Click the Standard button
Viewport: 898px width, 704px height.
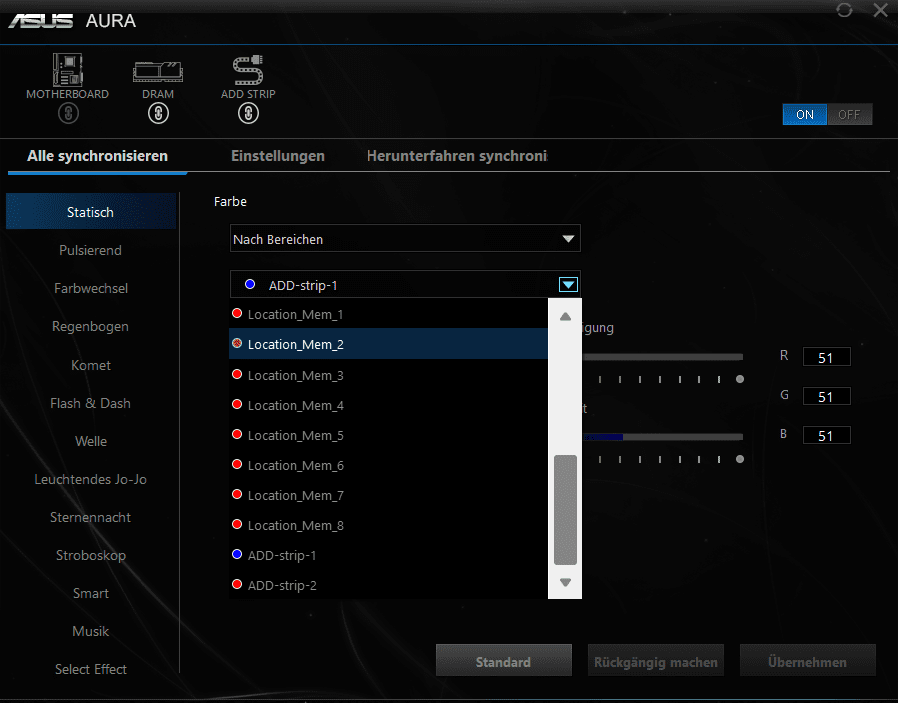click(x=503, y=662)
